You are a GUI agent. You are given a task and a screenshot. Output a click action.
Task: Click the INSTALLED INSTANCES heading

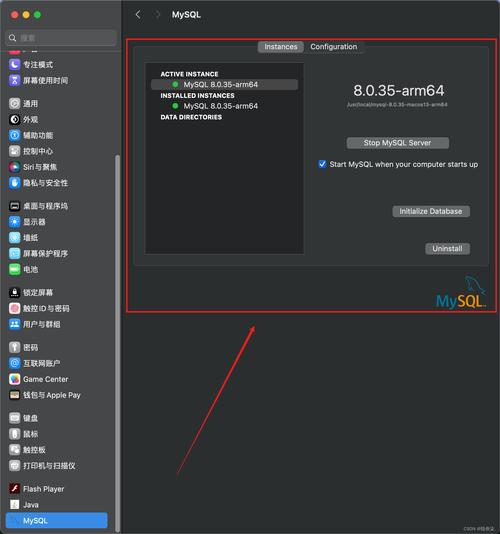(198, 96)
